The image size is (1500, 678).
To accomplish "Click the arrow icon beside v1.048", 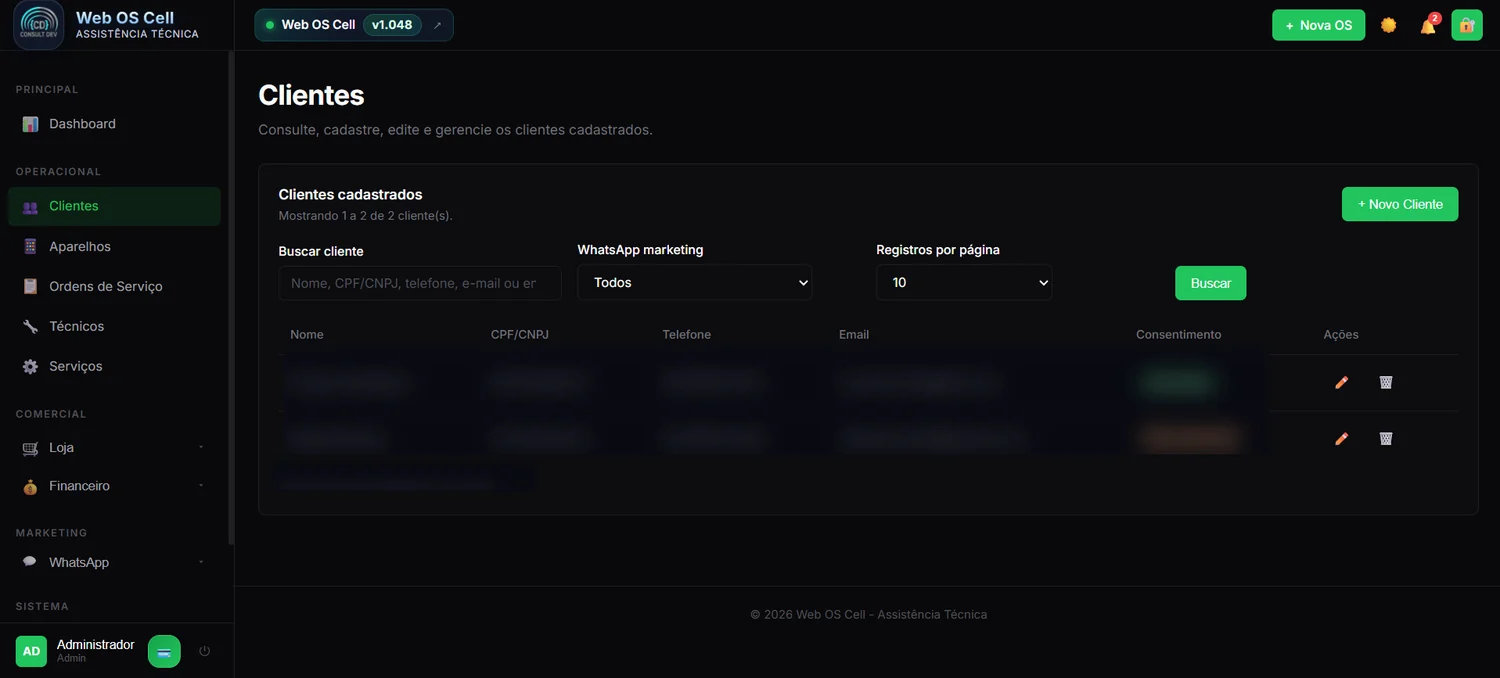I will [x=437, y=25].
